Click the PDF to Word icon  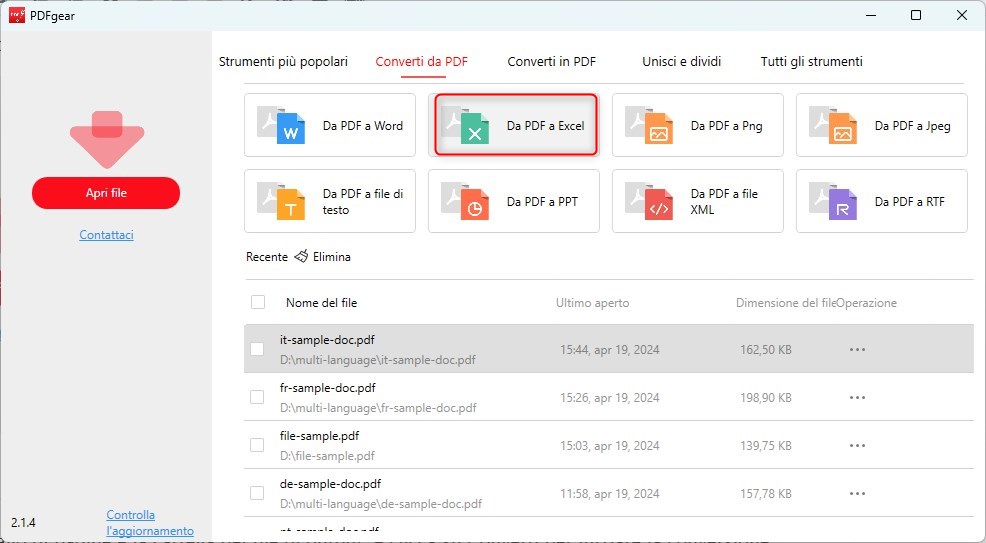pyautogui.click(x=281, y=126)
